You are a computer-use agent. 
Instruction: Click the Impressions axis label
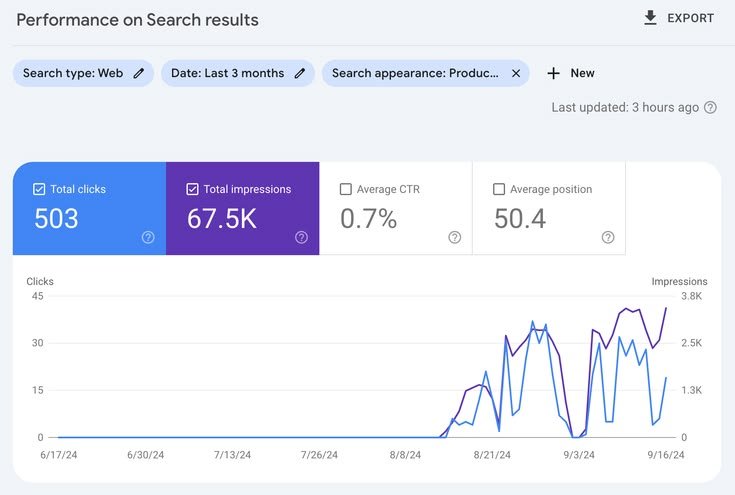679,281
